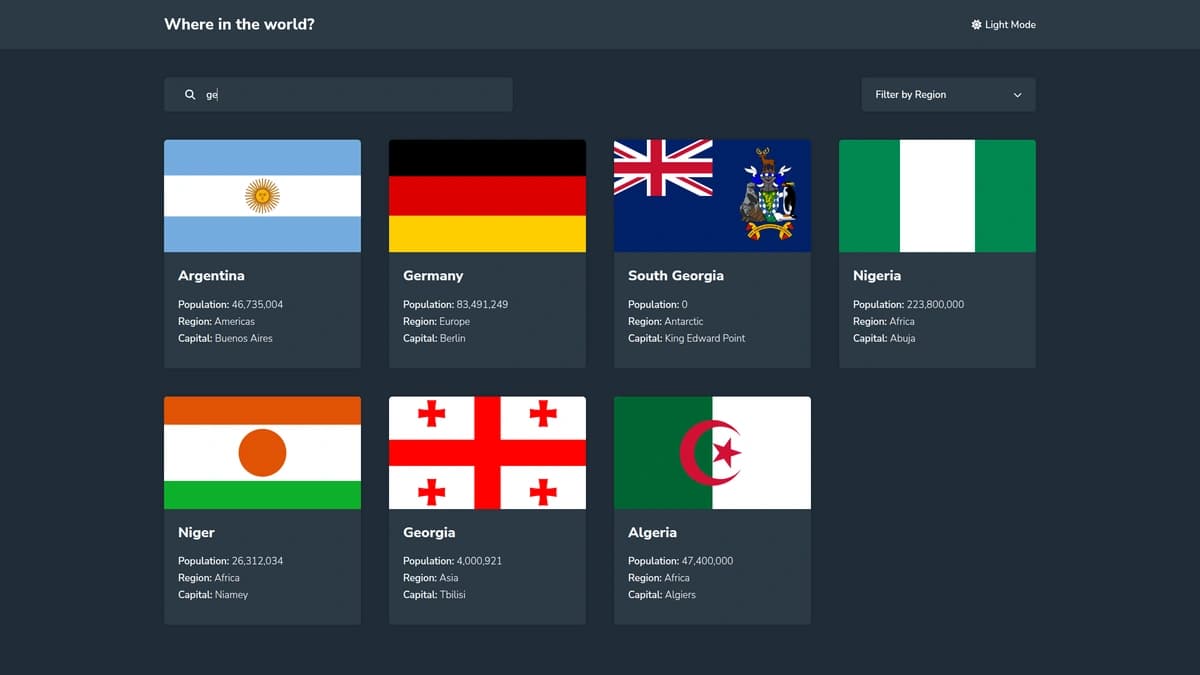Viewport: 1200px width, 675px height.
Task: Click the Niger flag image
Action: coord(262,452)
